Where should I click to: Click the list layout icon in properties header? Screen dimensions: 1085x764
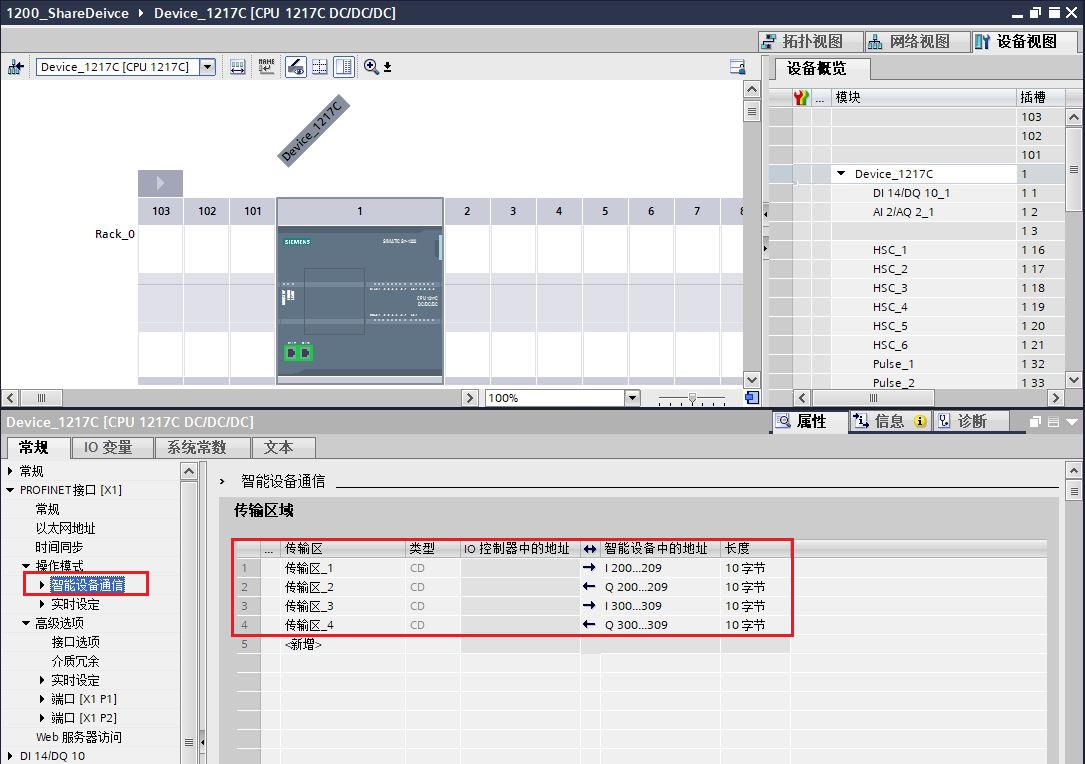(1053, 421)
